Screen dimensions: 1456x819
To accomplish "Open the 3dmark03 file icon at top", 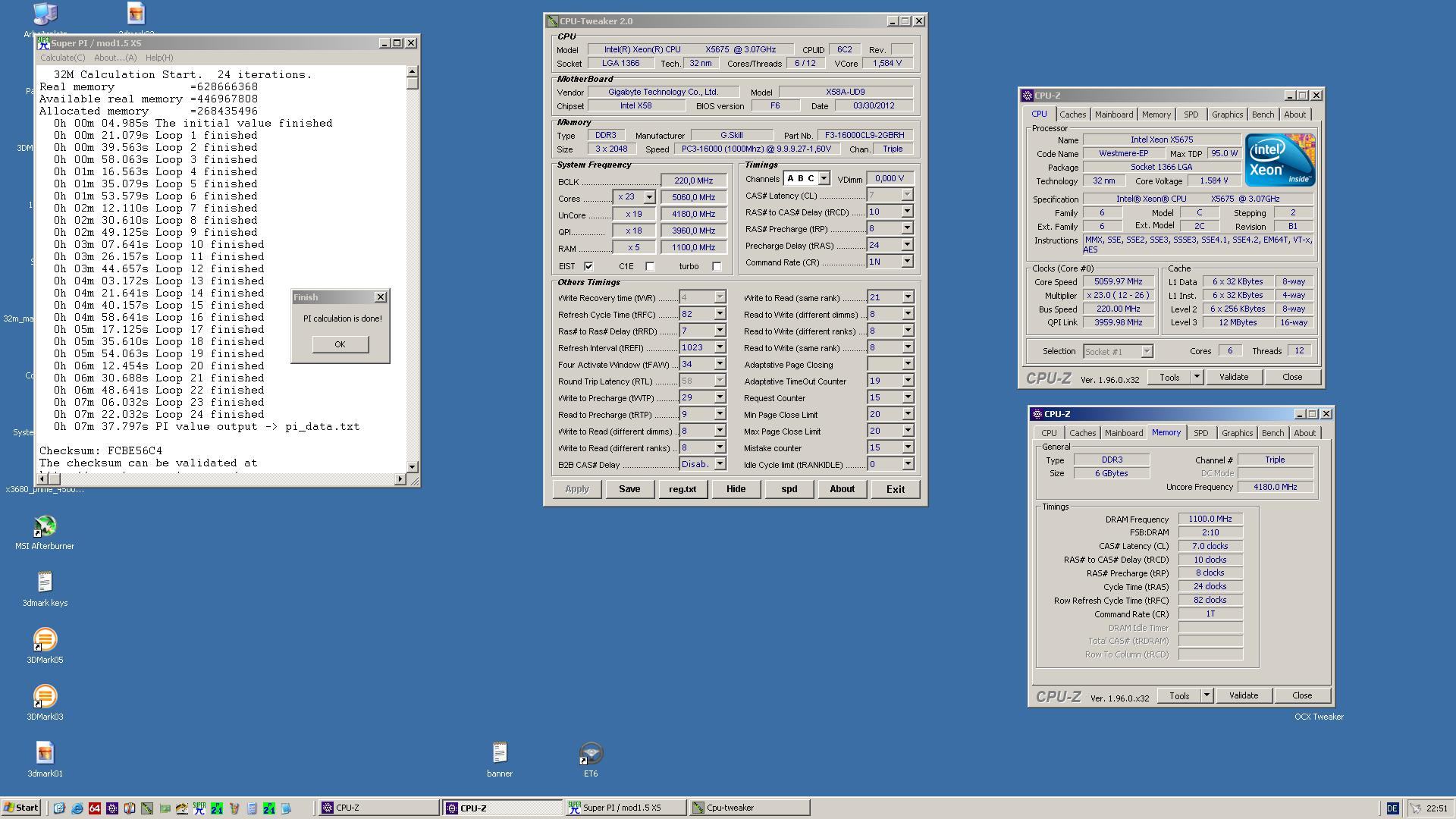I will tap(136, 14).
